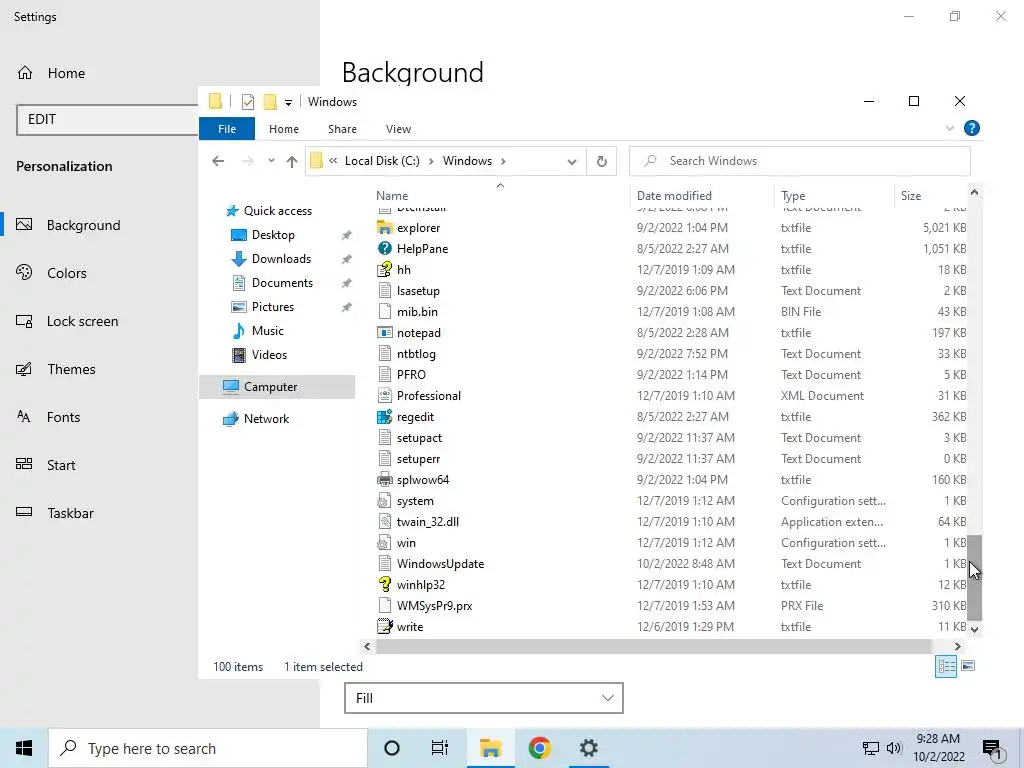Click the vertical scrollbar thumb

click(974, 578)
